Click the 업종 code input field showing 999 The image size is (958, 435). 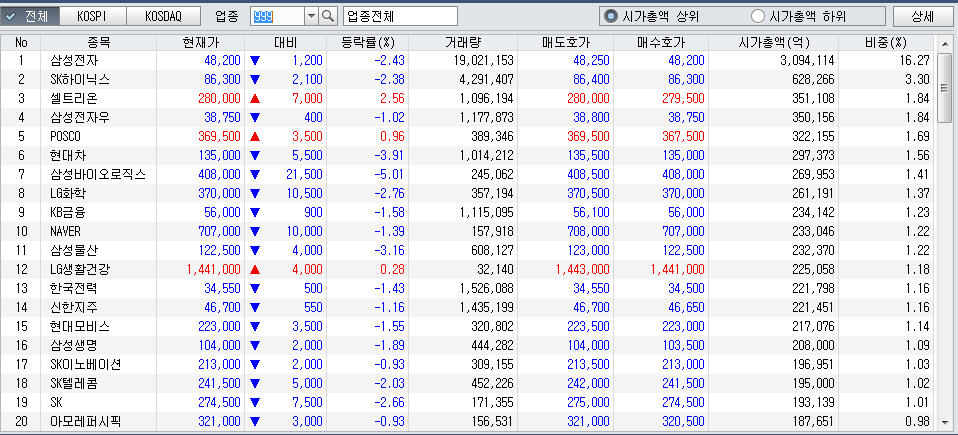coord(275,17)
